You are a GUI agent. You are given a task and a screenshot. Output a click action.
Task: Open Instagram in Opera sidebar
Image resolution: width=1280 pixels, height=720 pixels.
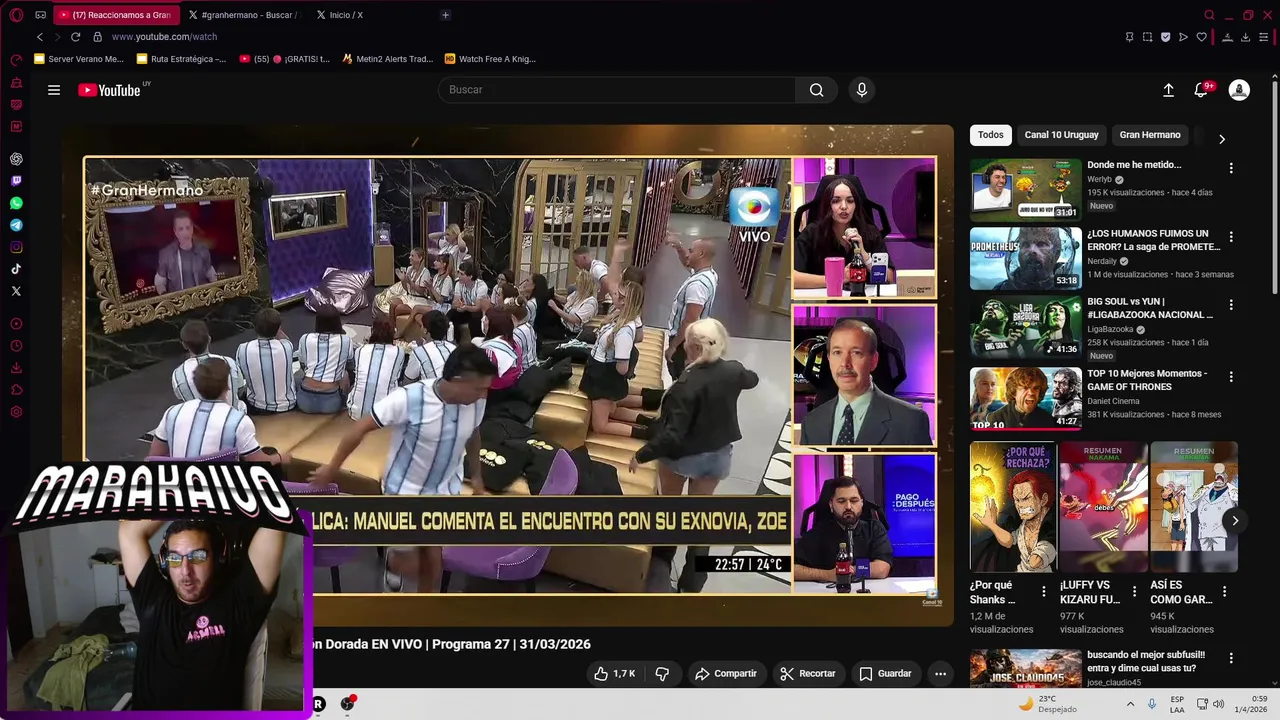pos(16,247)
